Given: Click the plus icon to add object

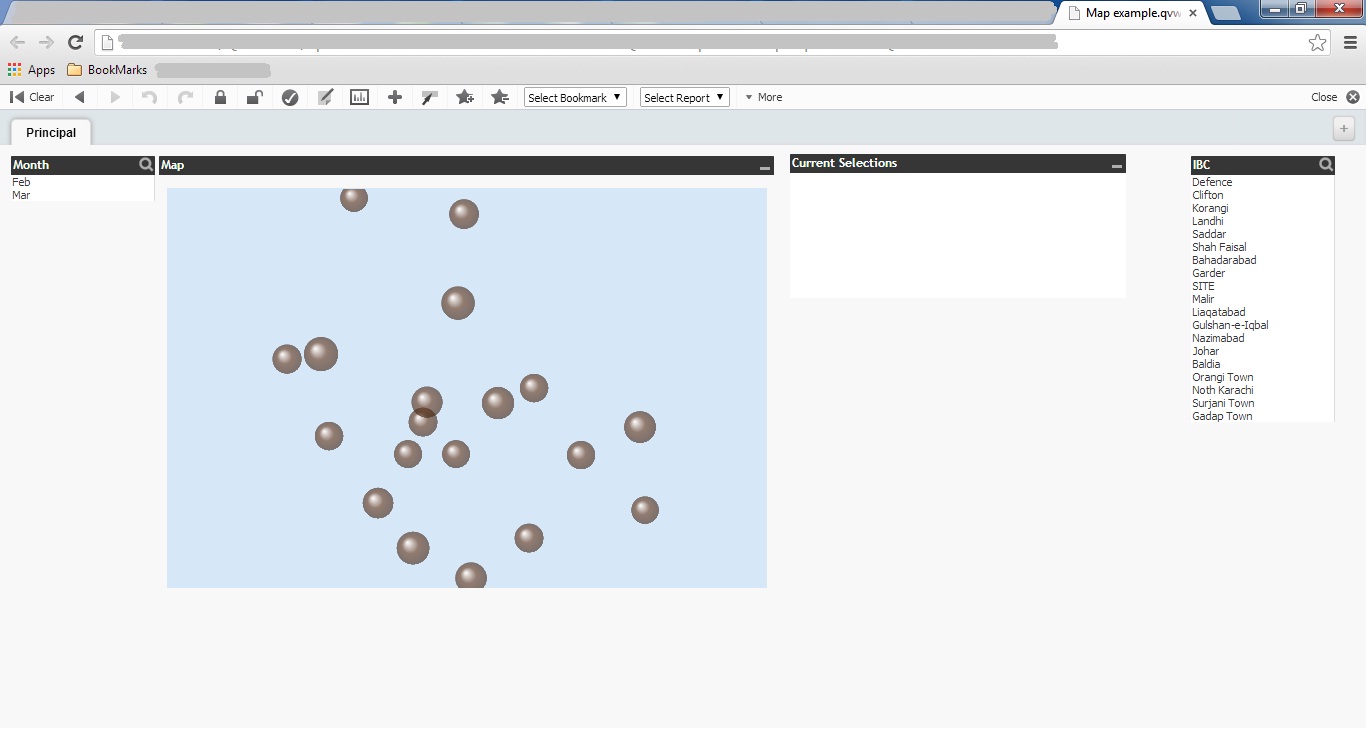Looking at the screenshot, I should (x=395, y=97).
